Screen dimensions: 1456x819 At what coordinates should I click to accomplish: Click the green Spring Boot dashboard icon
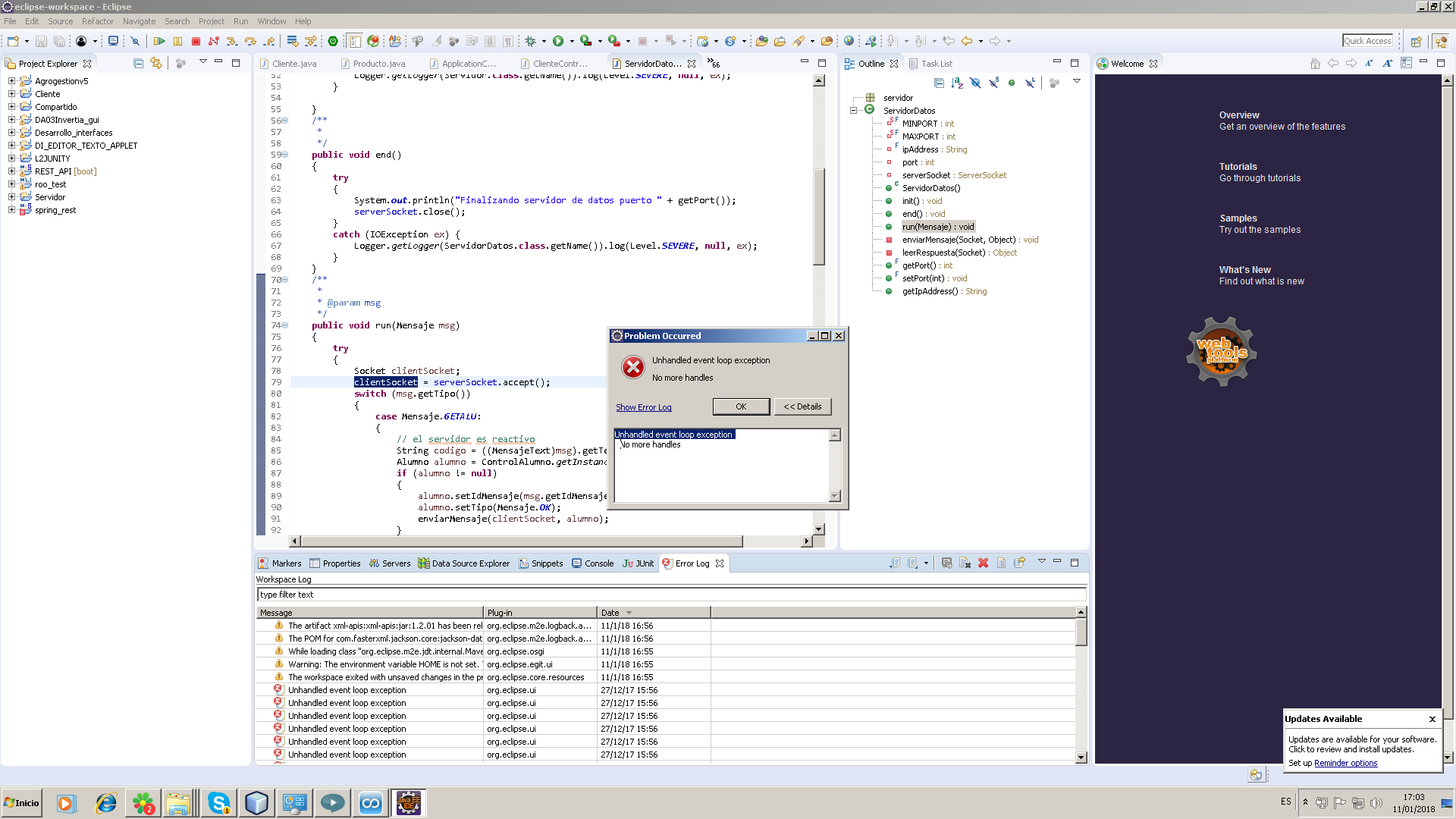pyautogui.click(x=333, y=42)
